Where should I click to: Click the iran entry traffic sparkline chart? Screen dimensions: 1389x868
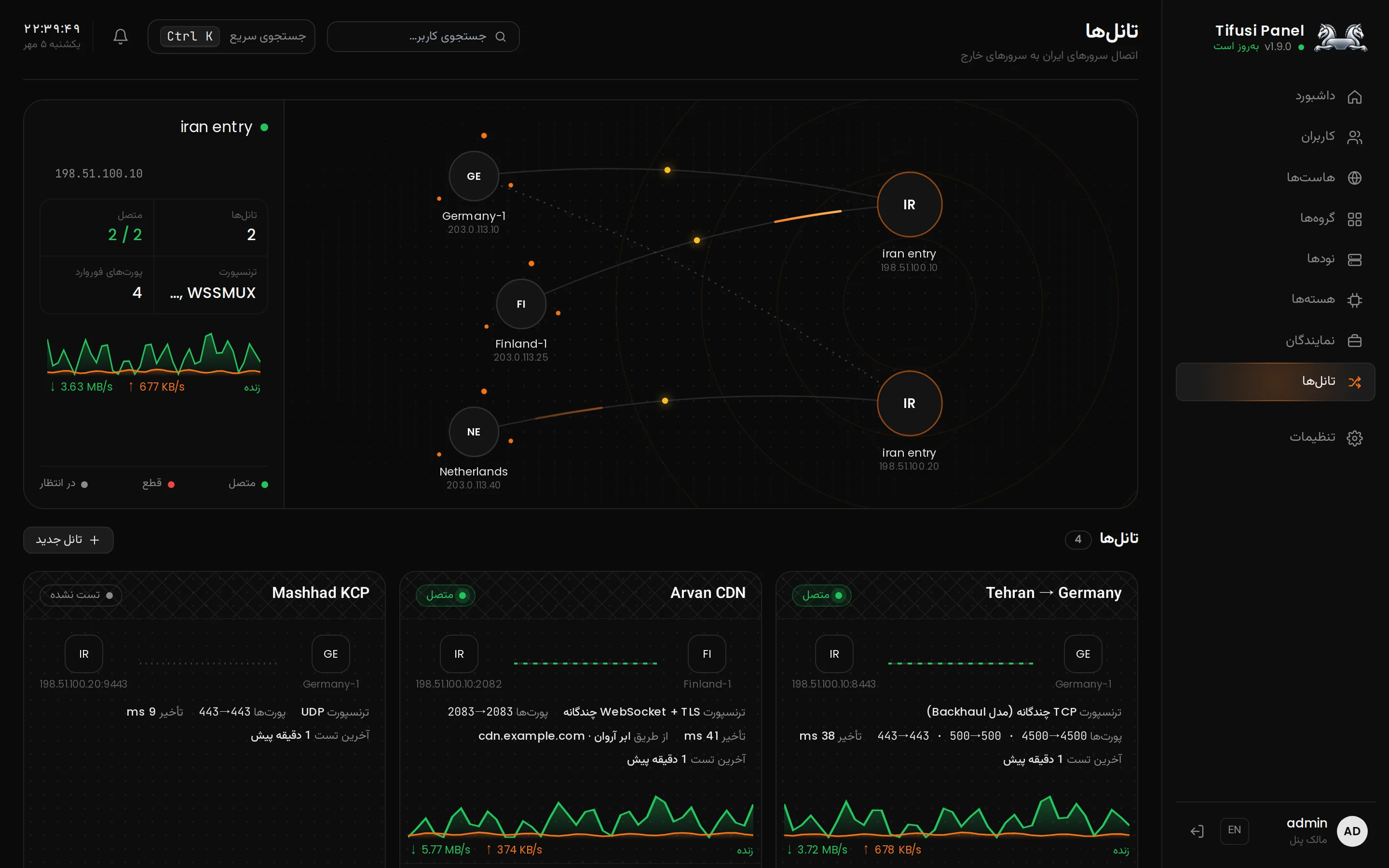tap(154, 353)
